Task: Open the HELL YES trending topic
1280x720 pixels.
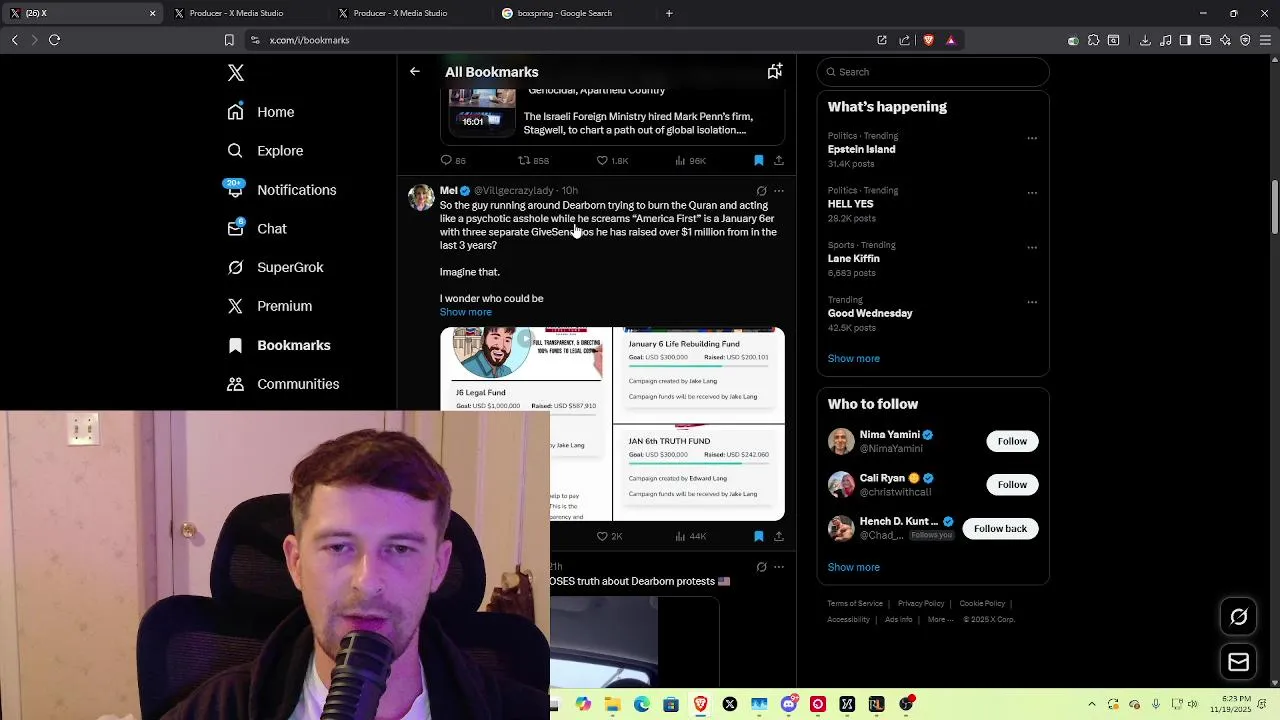Action: (x=850, y=204)
